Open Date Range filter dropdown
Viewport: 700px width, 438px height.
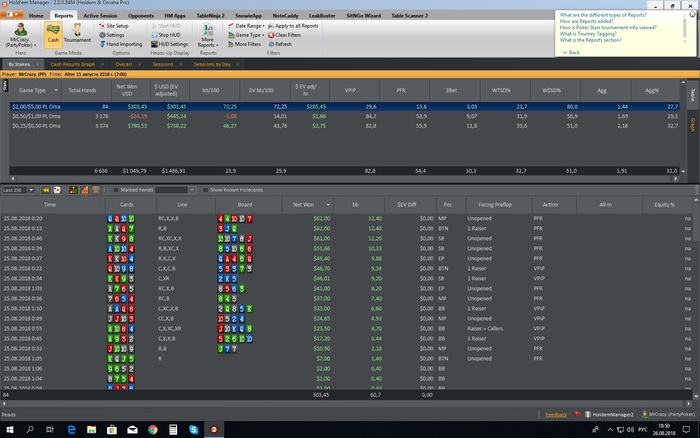[246, 26]
